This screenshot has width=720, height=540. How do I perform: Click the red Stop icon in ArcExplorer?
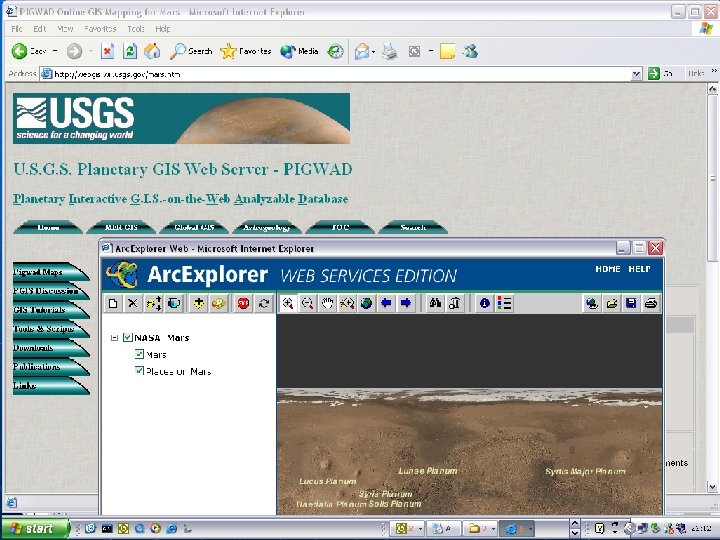243,303
